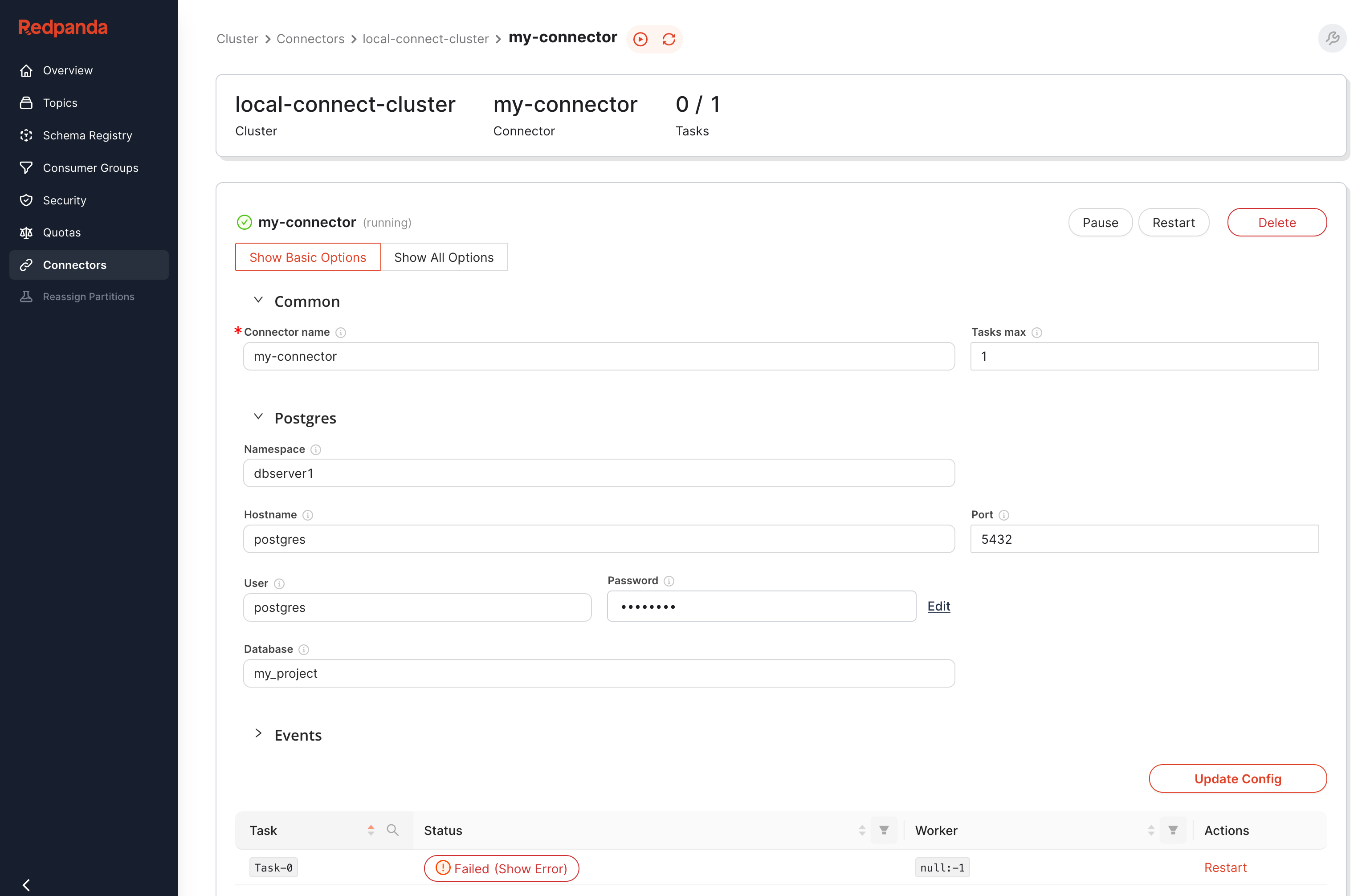The image size is (1362, 896).
Task: Collapse the sidebar with the arrow icon
Action: tap(26, 884)
